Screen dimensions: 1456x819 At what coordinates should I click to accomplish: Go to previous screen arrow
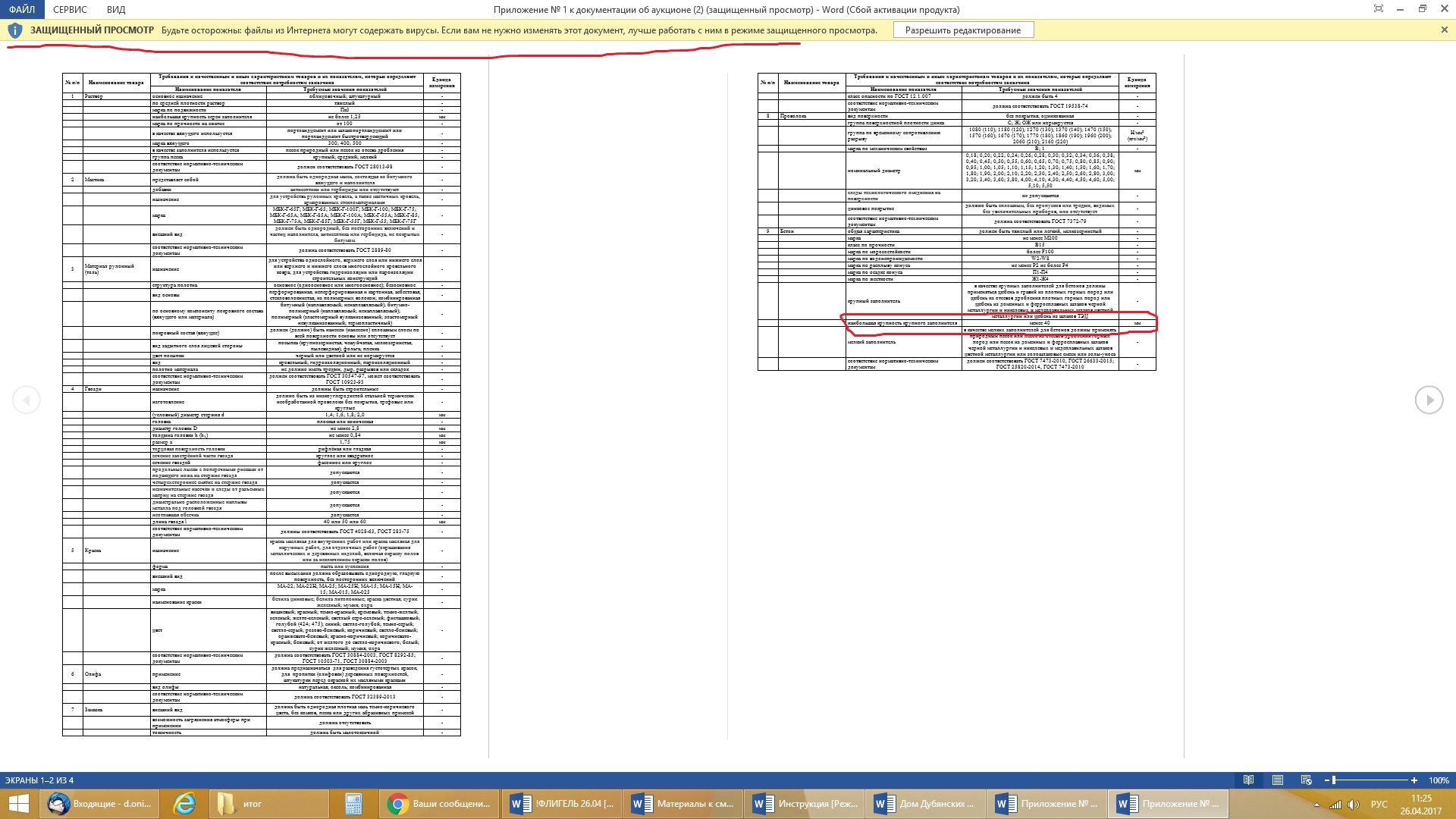(27, 400)
